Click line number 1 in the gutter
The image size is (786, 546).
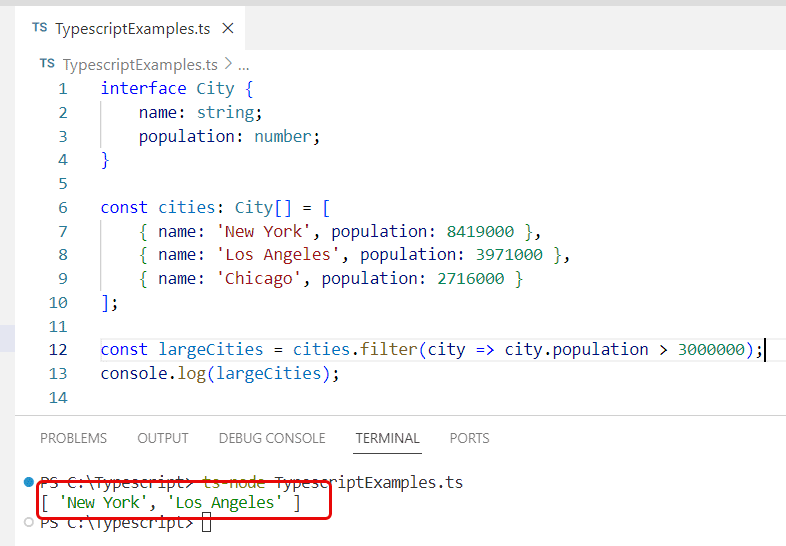pos(63,89)
